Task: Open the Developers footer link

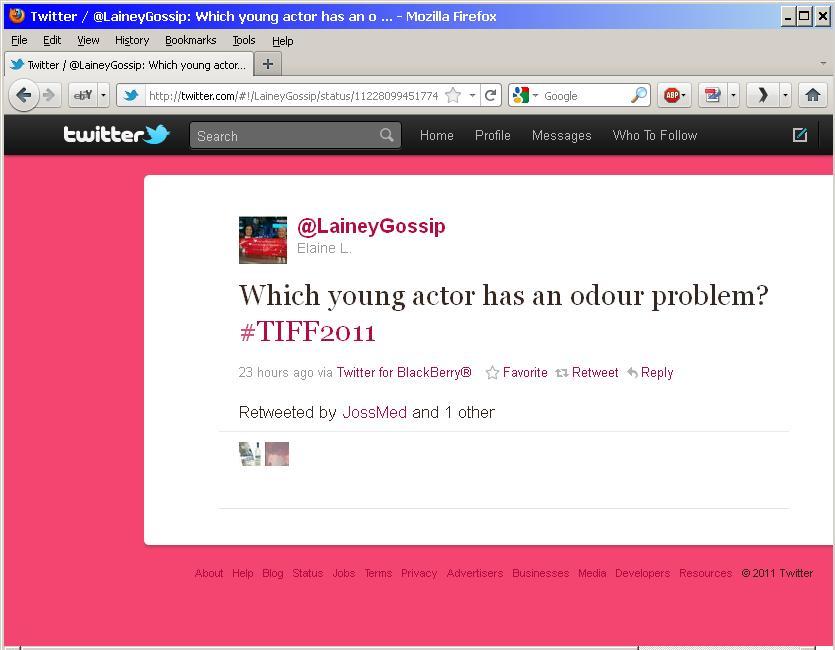Action: click(x=643, y=573)
